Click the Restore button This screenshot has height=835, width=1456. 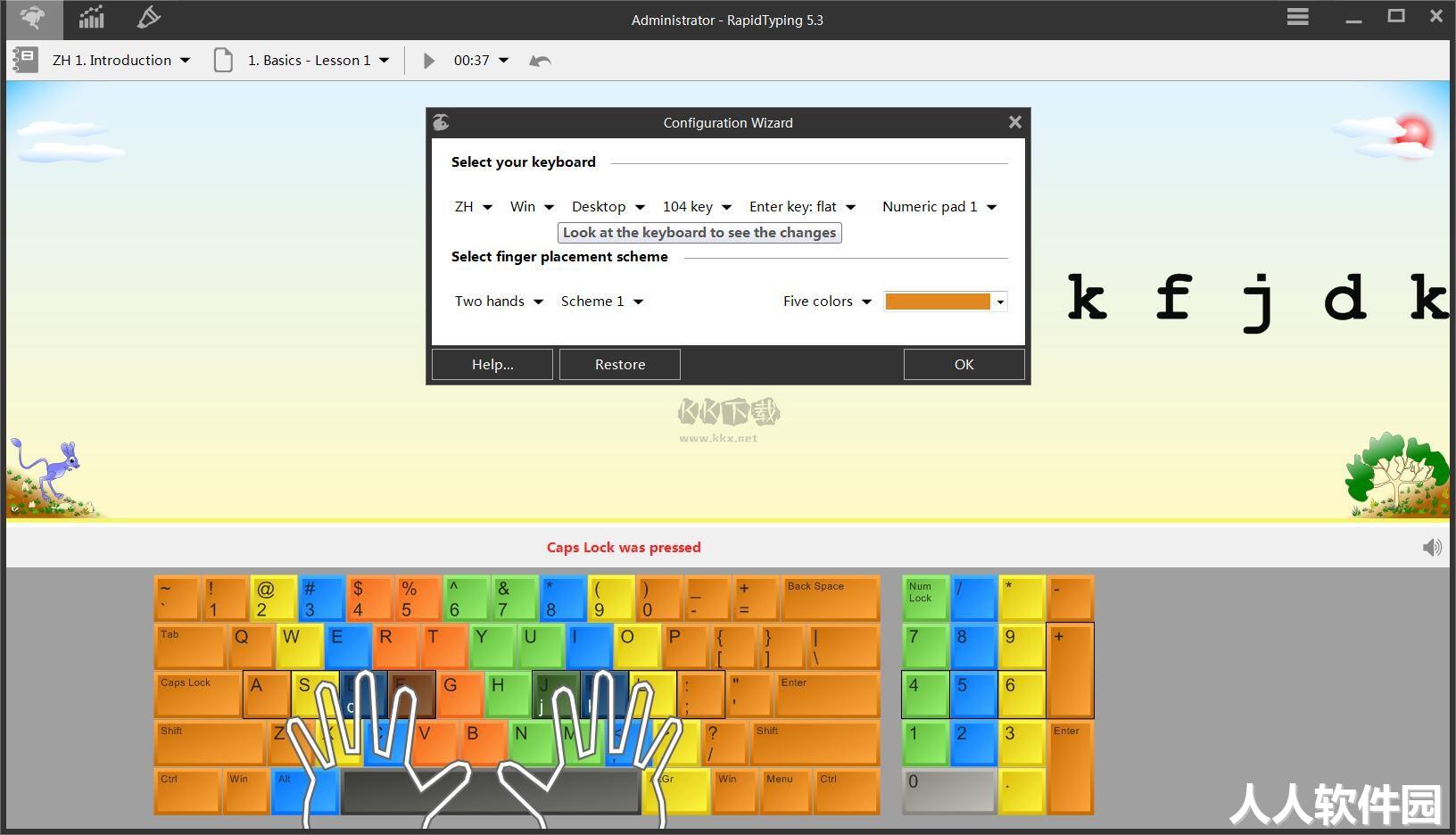pyautogui.click(x=620, y=364)
